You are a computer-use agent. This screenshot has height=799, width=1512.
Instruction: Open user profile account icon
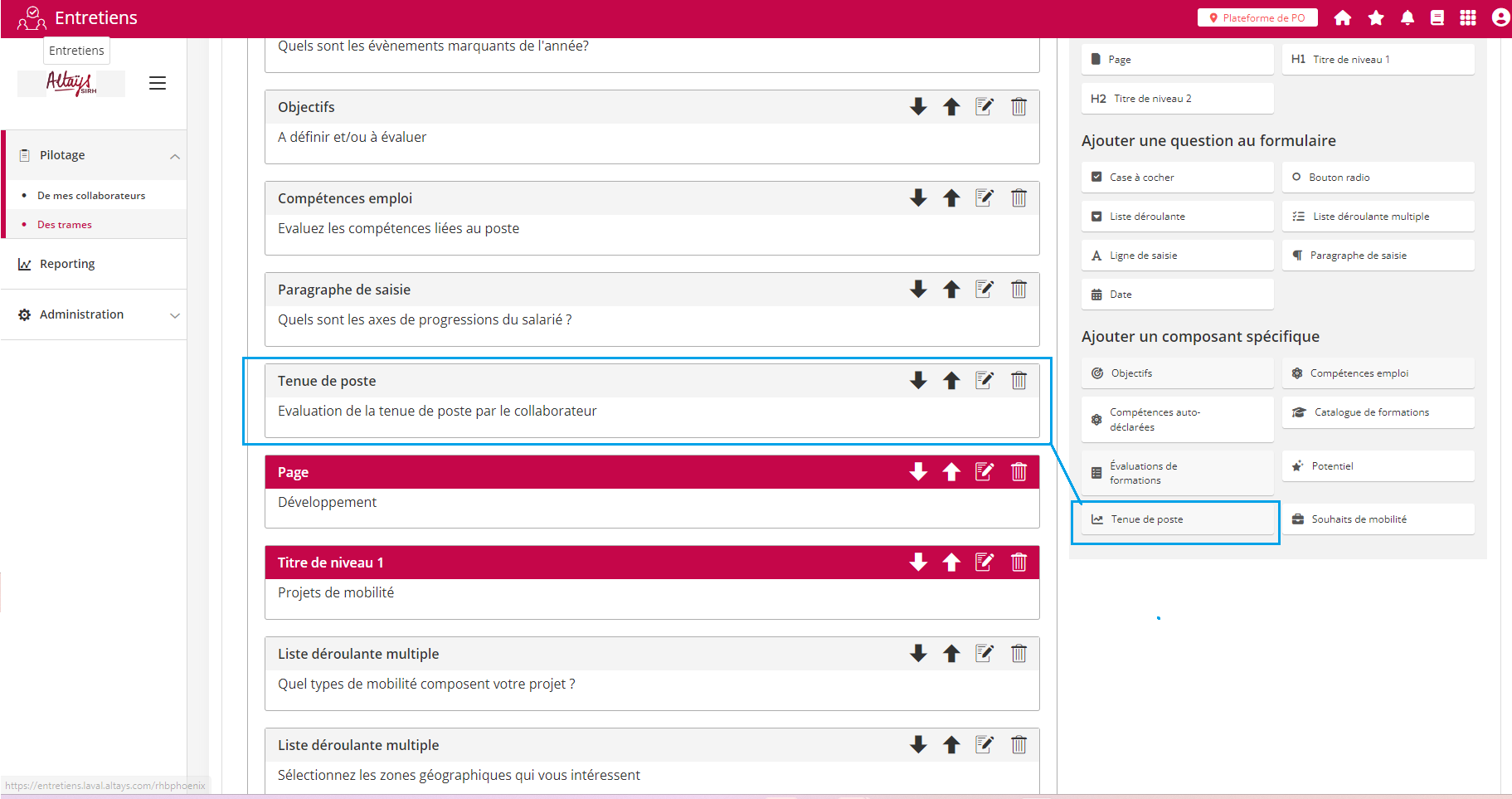(x=1500, y=18)
